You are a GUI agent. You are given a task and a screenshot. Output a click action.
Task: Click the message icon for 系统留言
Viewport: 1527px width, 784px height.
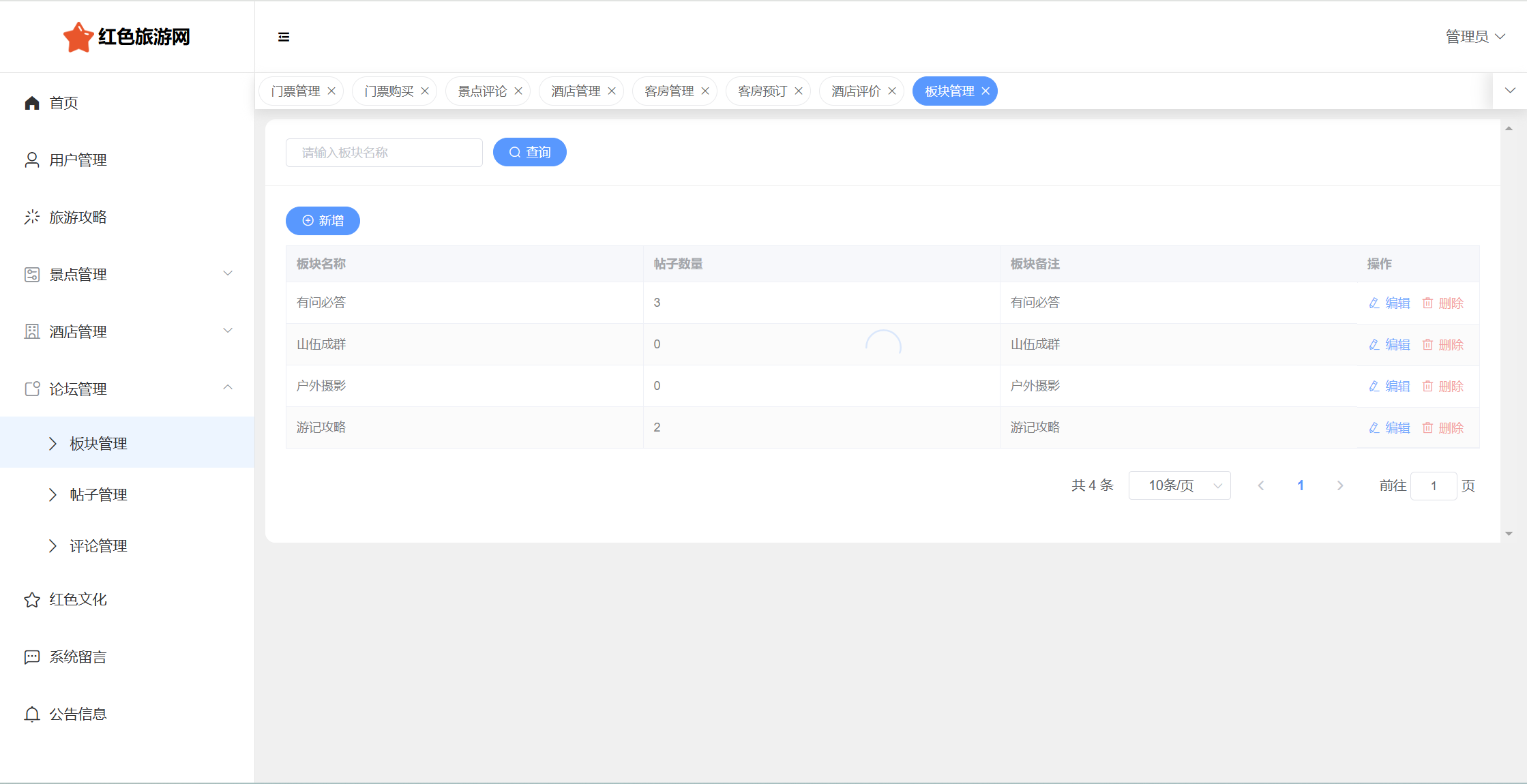coord(32,657)
